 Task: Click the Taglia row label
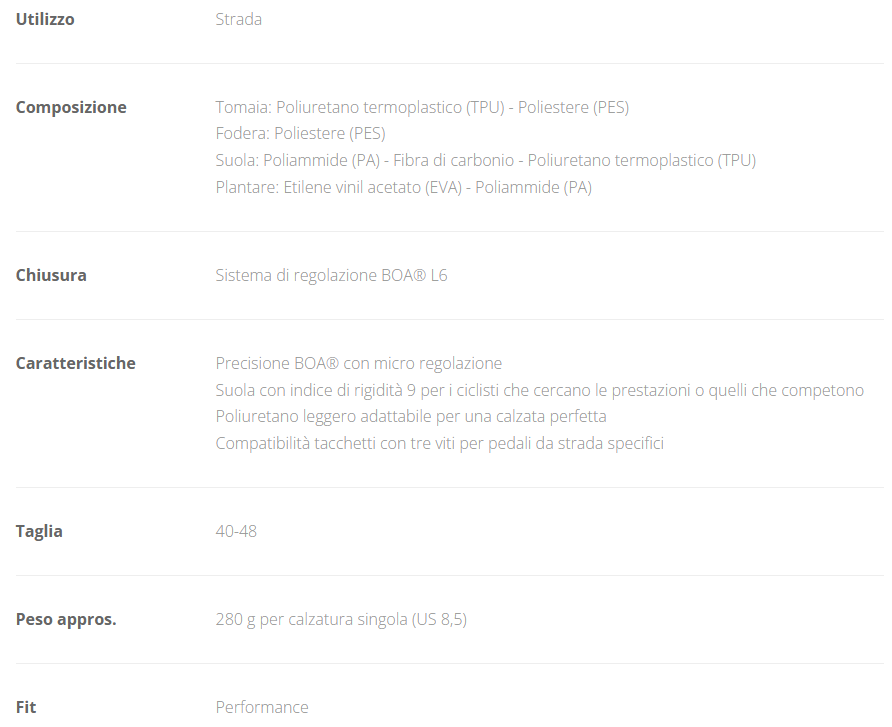[x=39, y=531]
